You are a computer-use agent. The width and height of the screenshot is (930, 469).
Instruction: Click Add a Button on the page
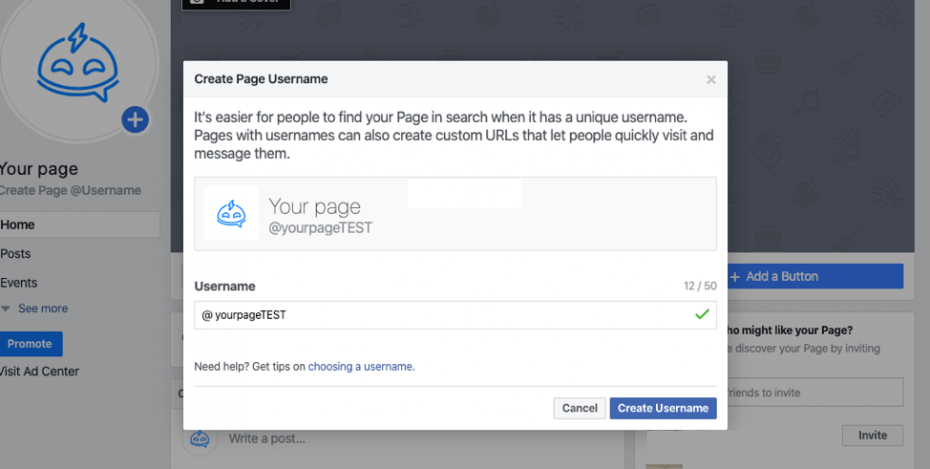(x=815, y=276)
